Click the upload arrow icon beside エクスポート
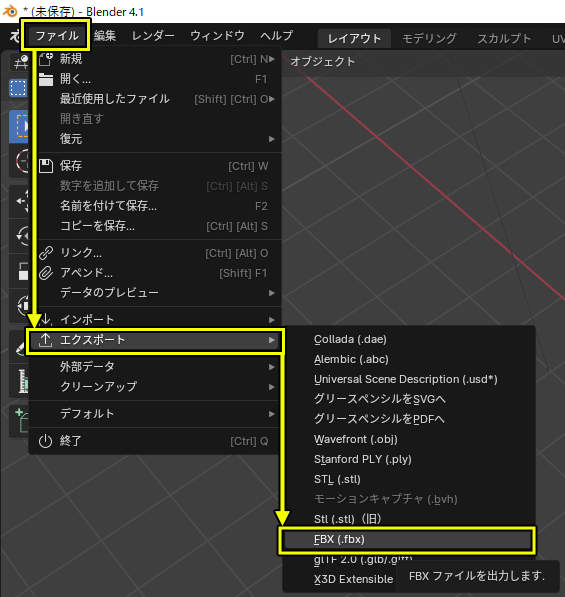This screenshot has height=597, width=565. pyautogui.click(x=45, y=340)
